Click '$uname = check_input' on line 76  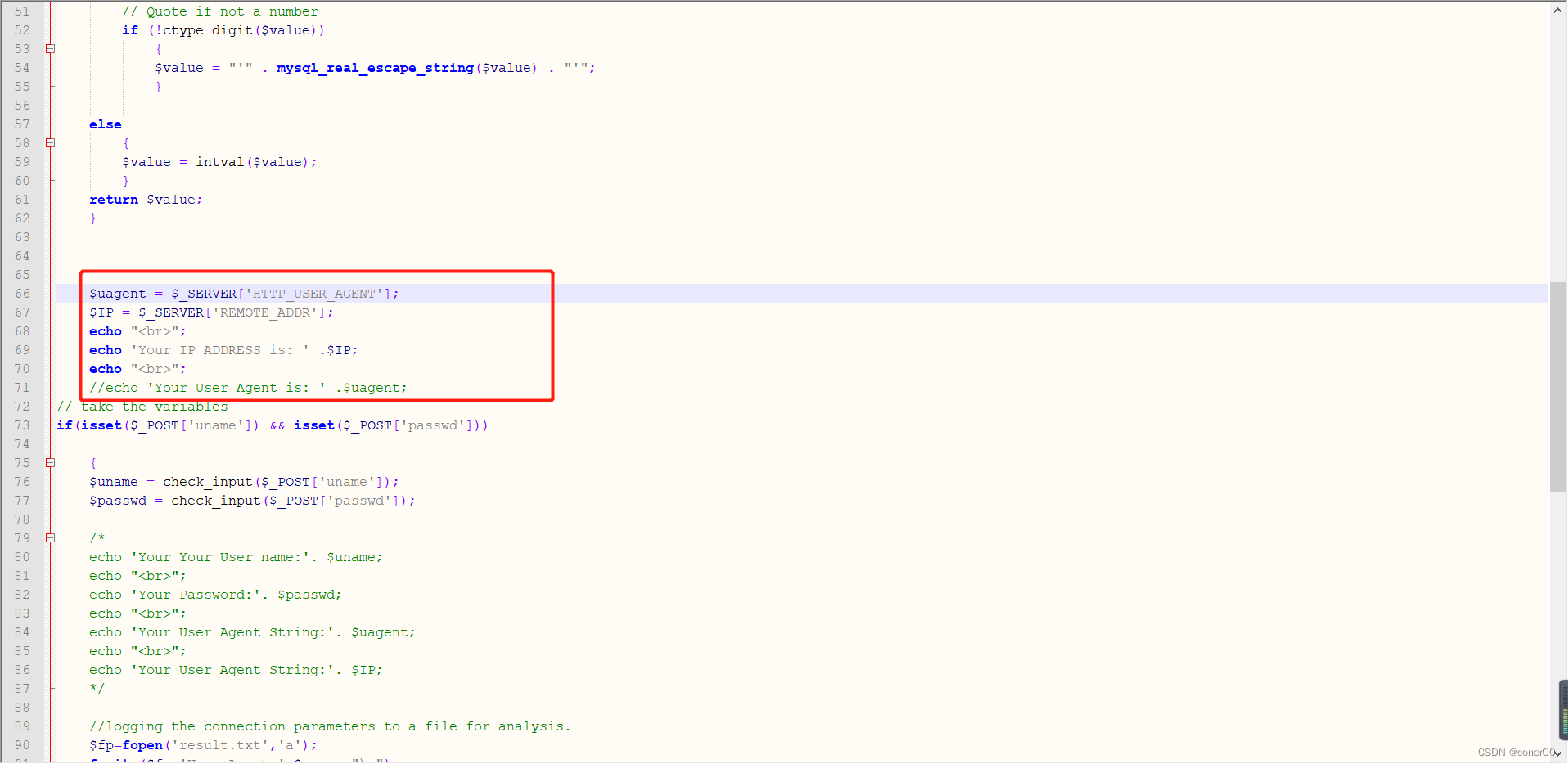point(170,482)
